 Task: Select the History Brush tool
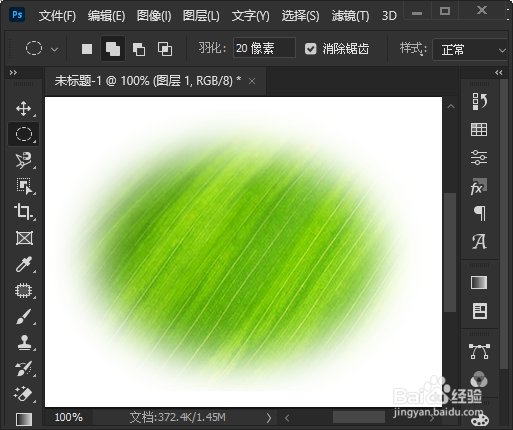tap(24, 369)
